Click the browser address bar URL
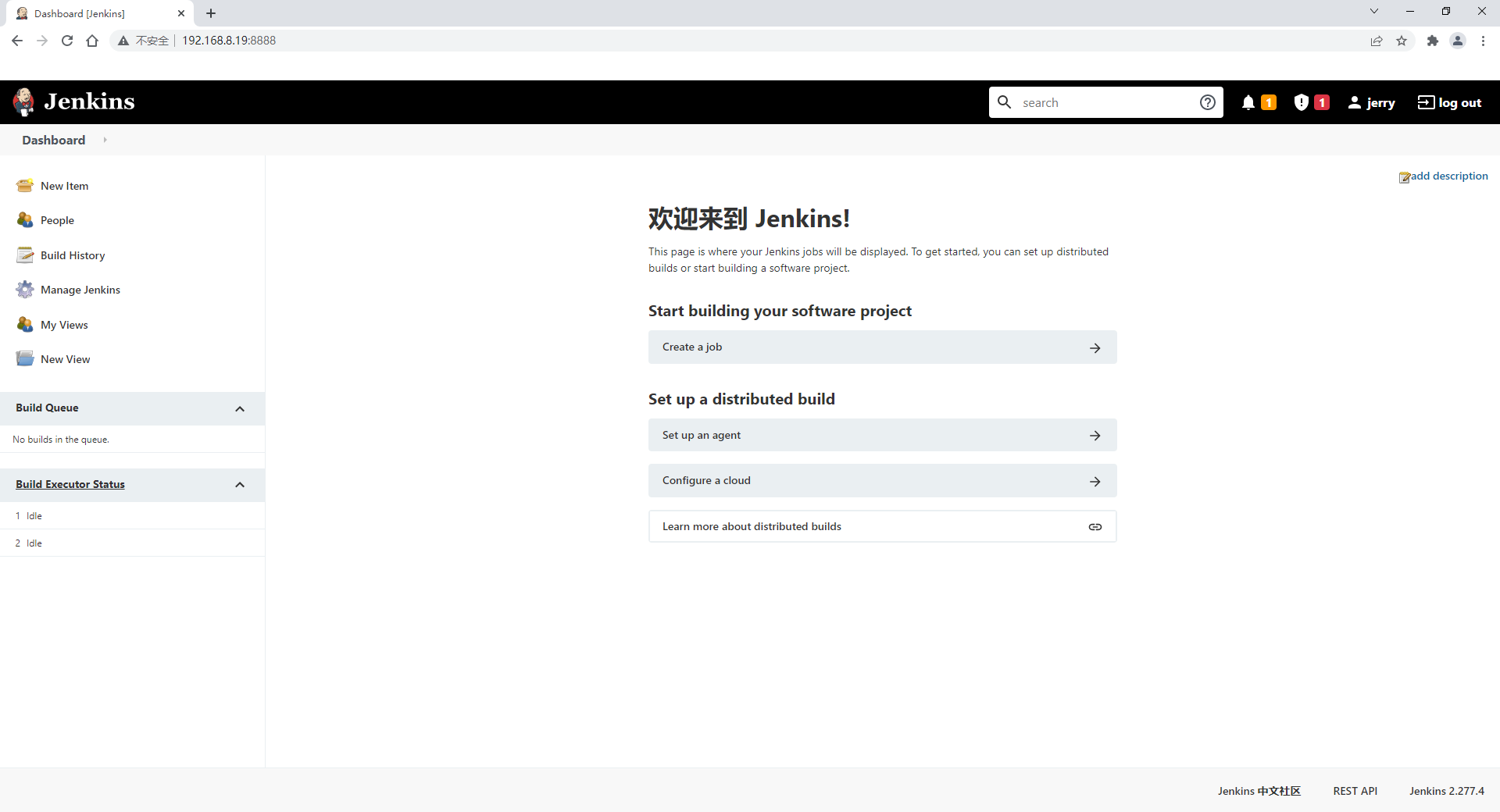Screen dimensions: 1500x812 [x=229, y=41]
